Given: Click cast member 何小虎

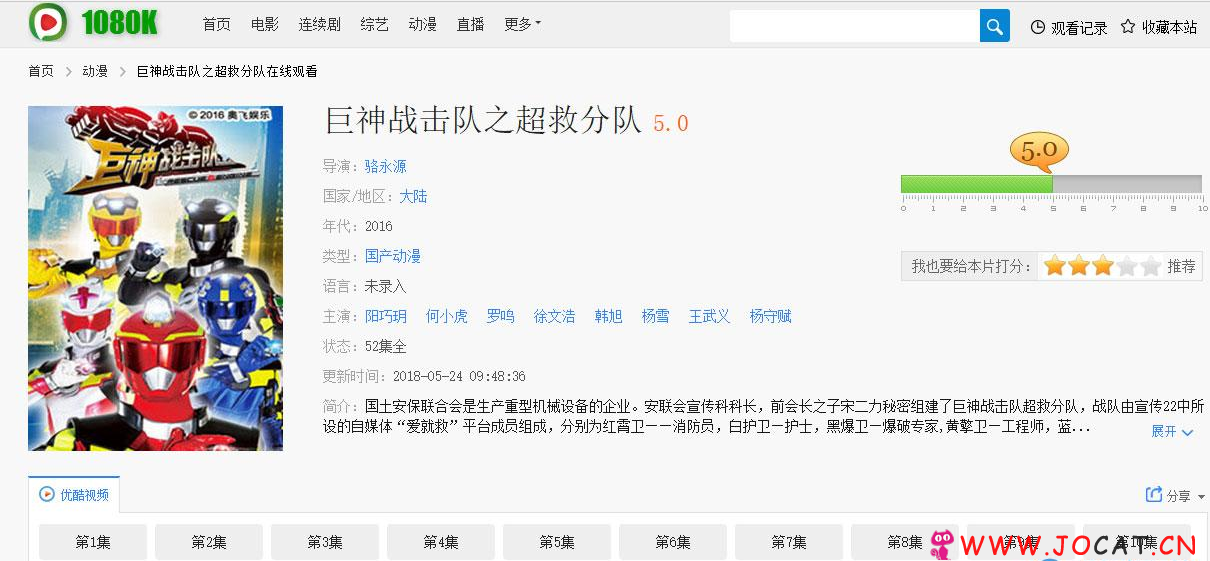Looking at the screenshot, I should coord(447,316).
